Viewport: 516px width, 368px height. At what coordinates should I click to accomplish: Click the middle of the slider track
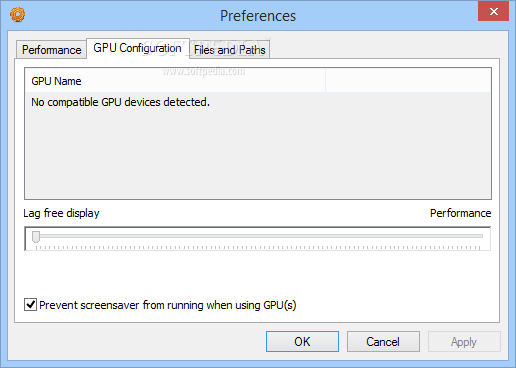258,236
